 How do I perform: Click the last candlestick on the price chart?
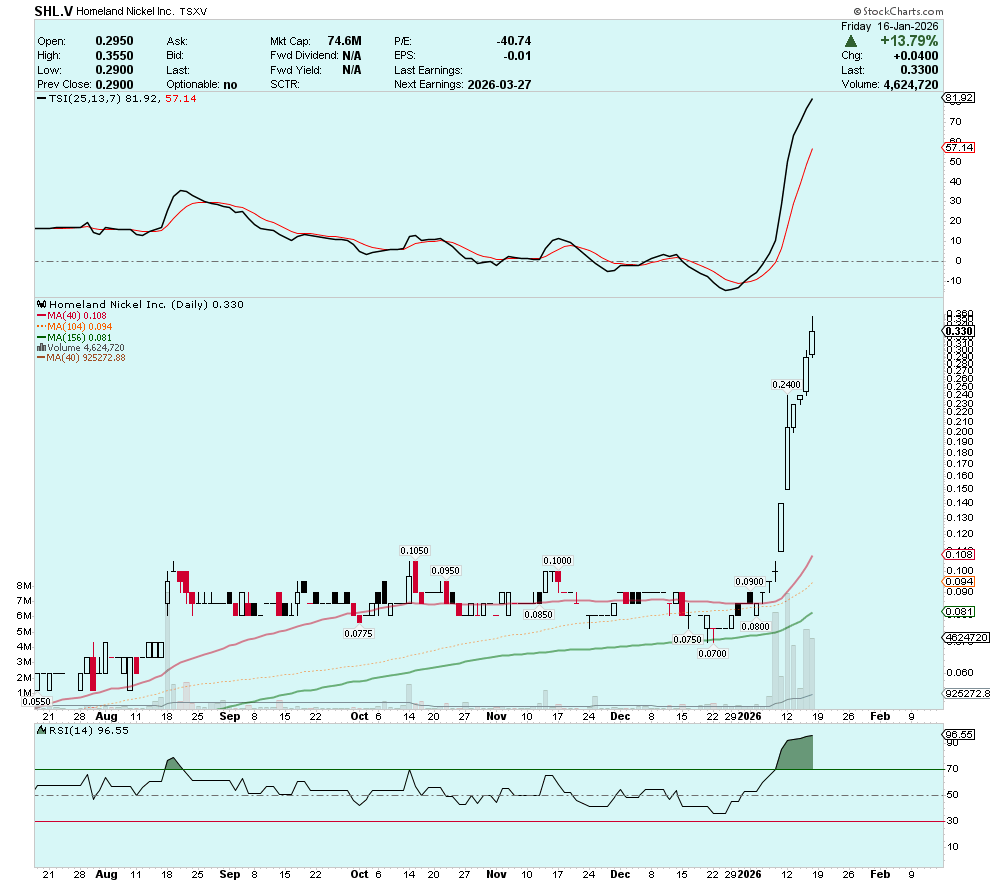pyautogui.click(x=812, y=341)
